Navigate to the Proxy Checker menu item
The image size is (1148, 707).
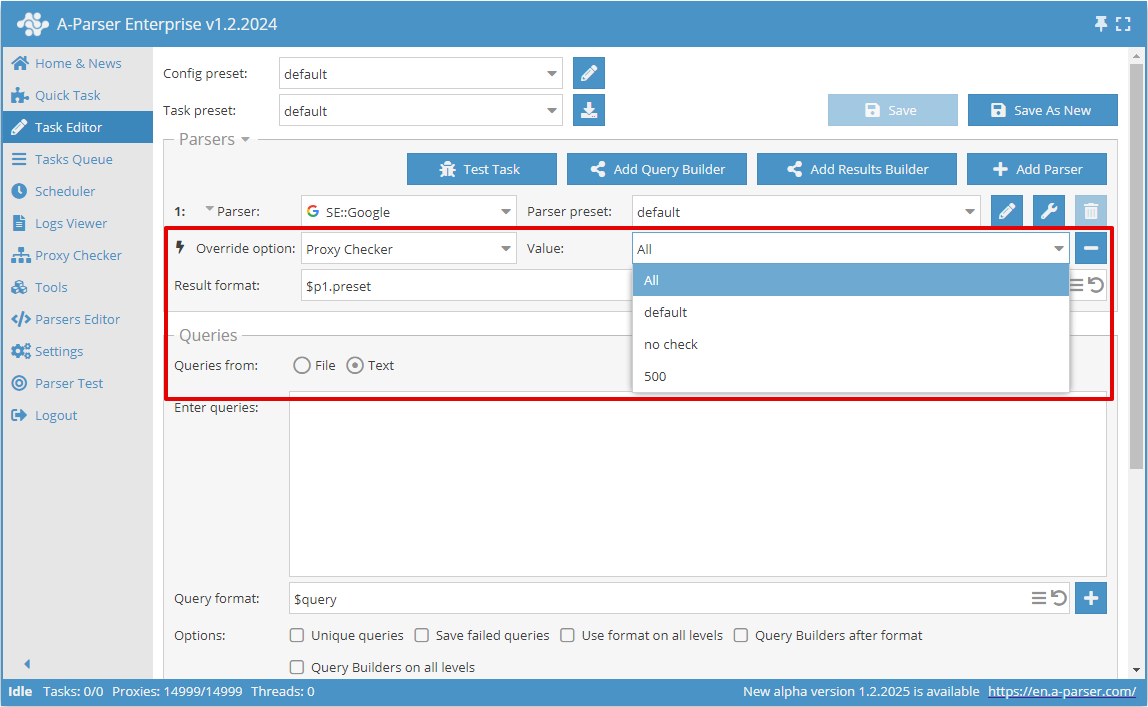tap(77, 255)
